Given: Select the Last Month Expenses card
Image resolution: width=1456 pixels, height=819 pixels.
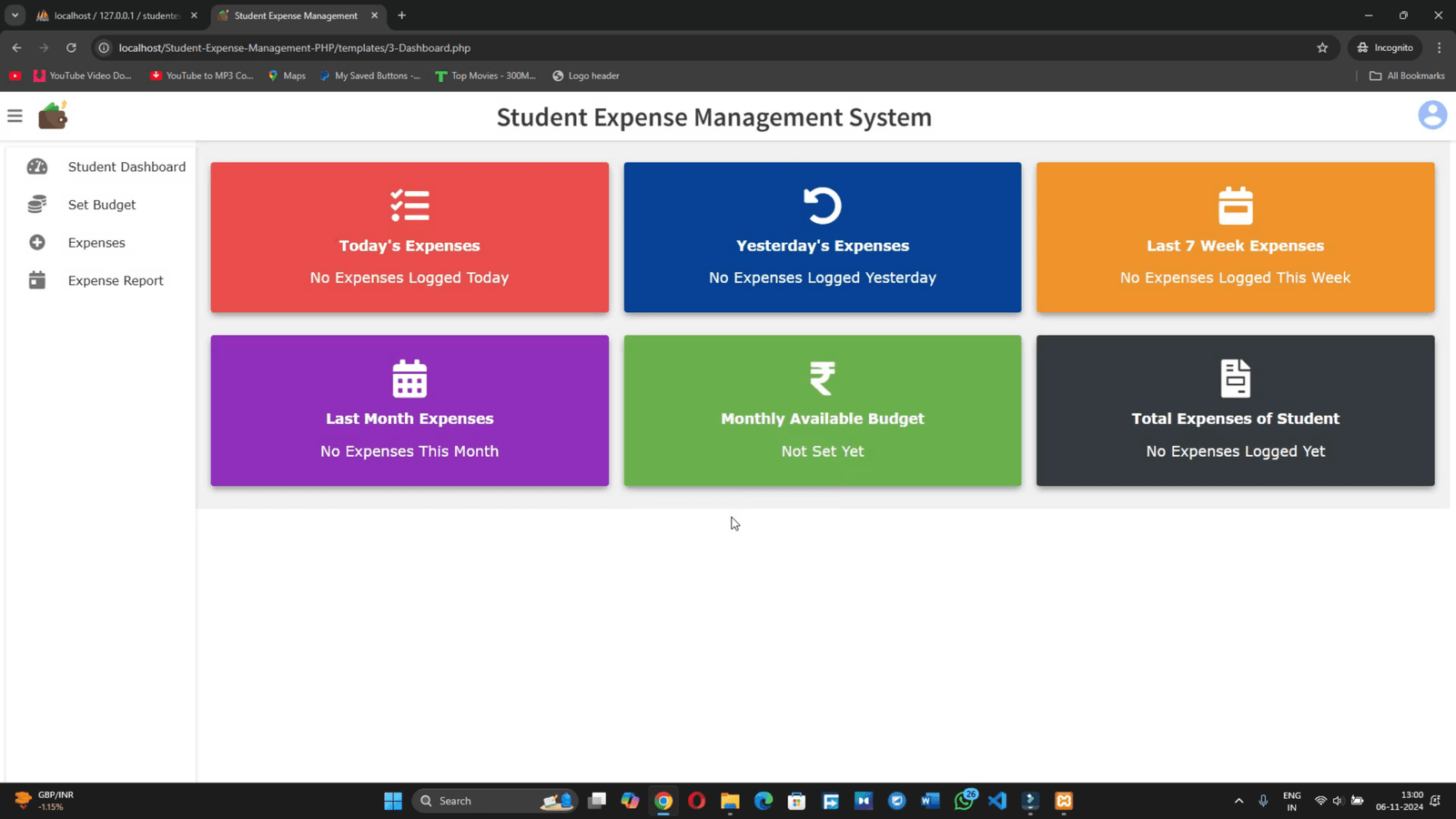Looking at the screenshot, I should [409, 410].
